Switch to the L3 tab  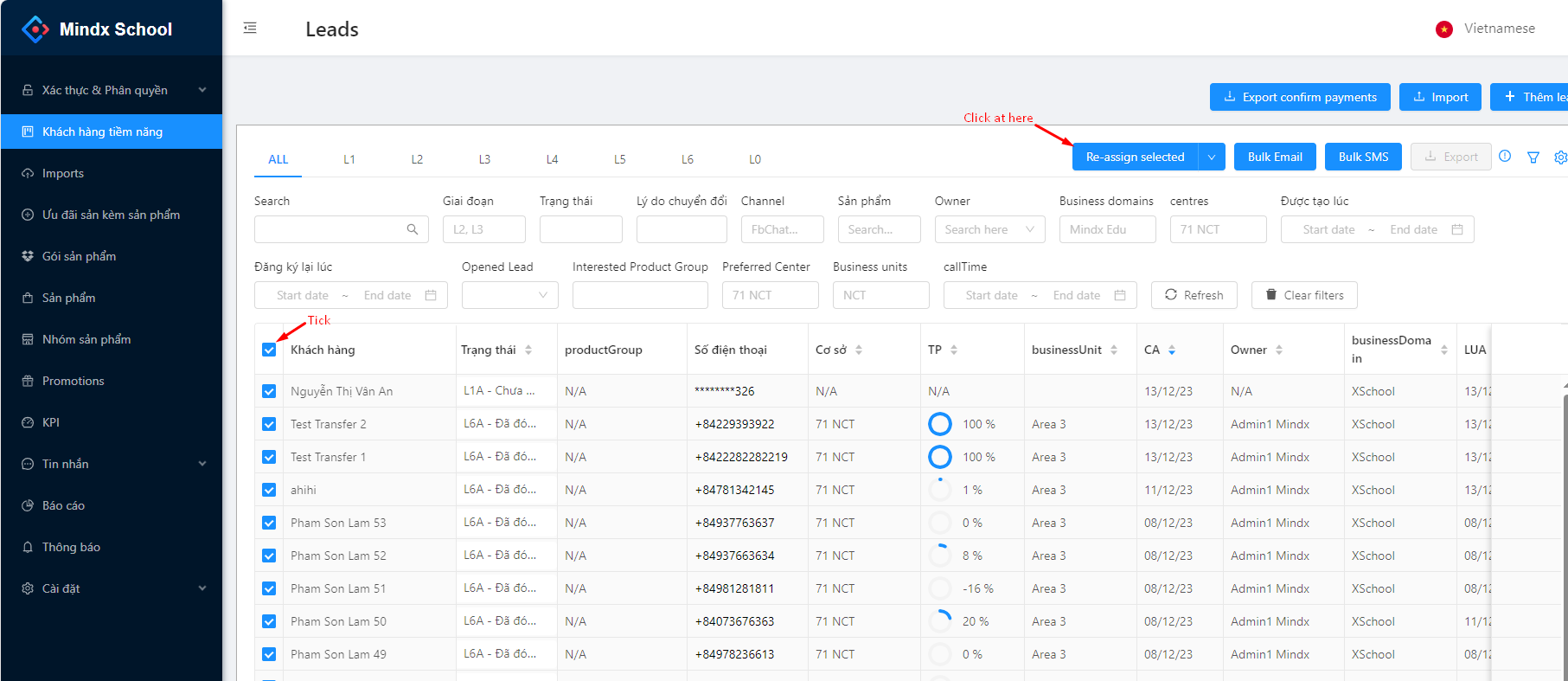484,159
